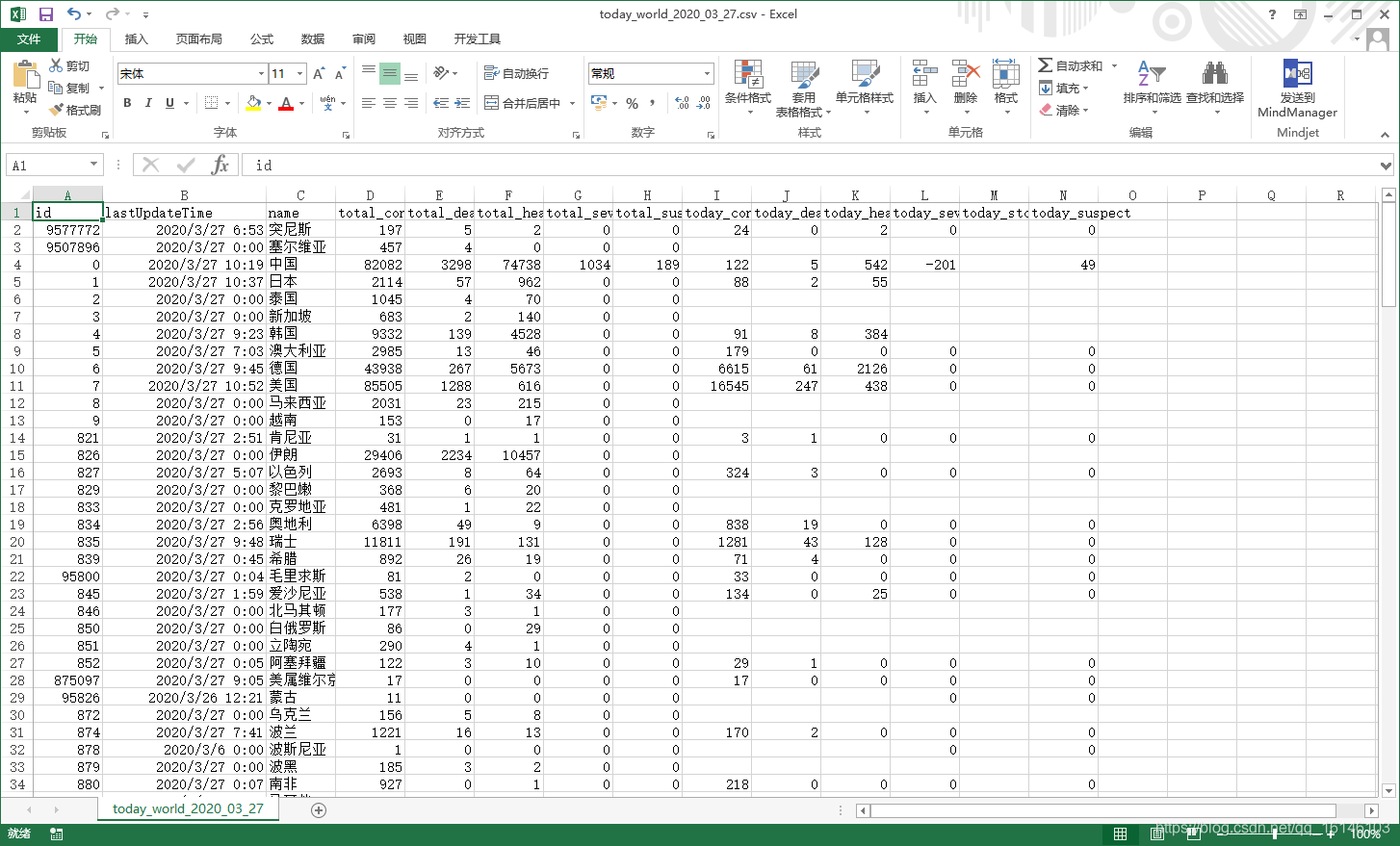
Task: Click the Decrease Indent icon
Action: 441,103
